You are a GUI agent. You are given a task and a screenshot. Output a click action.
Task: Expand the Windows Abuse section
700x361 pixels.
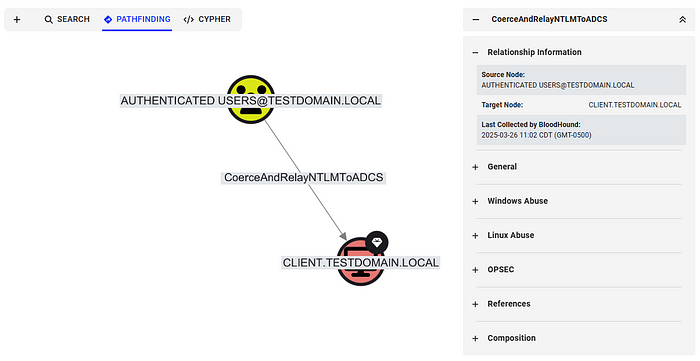475,202
